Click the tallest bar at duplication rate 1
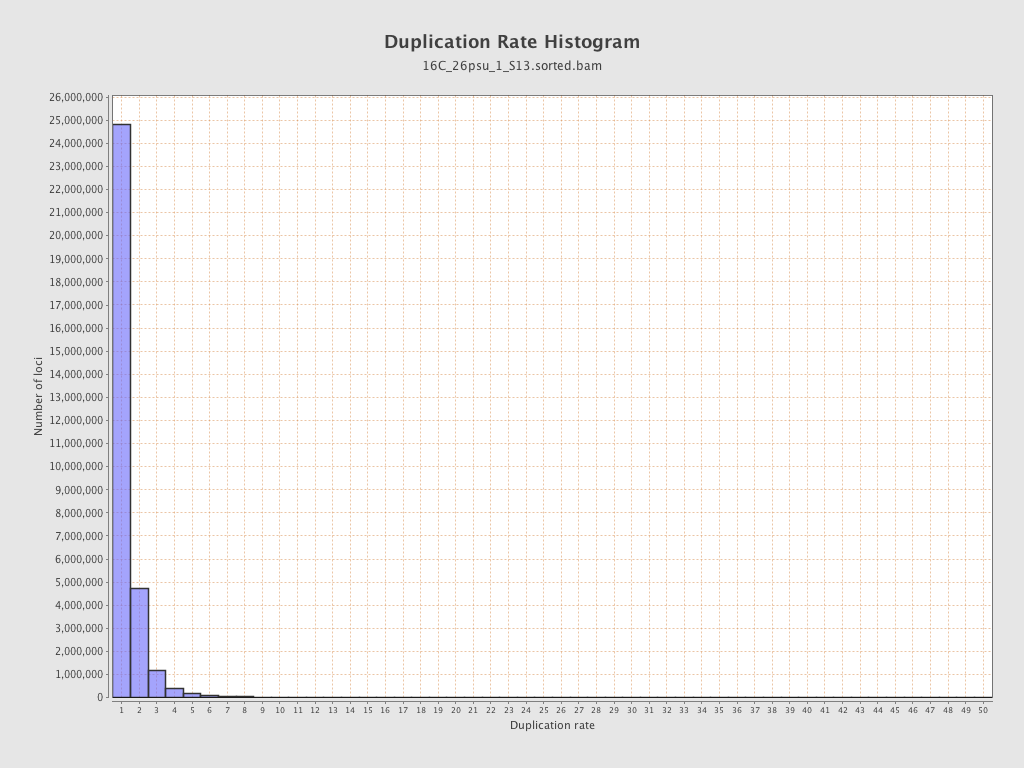 coord(121,411)
